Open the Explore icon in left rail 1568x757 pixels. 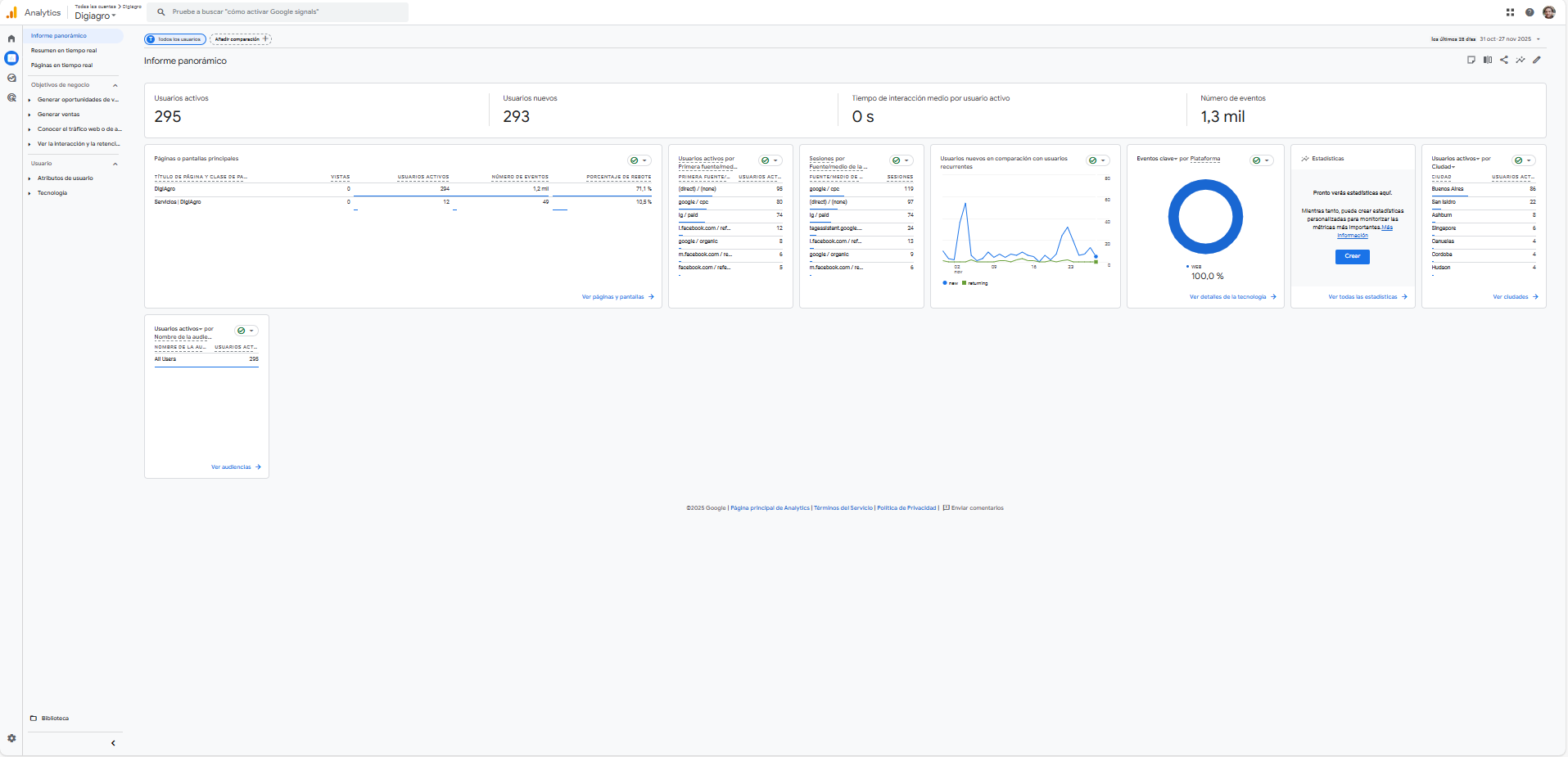click(x=11, y=78)
